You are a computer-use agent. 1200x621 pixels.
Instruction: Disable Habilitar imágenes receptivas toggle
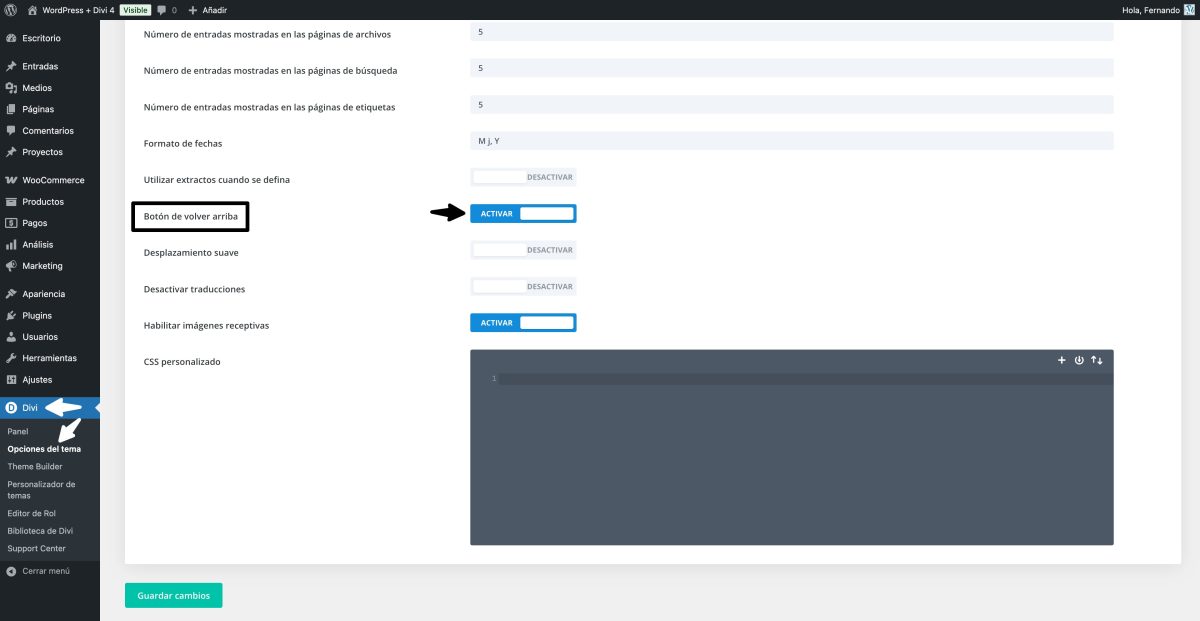tap(523, 323)
